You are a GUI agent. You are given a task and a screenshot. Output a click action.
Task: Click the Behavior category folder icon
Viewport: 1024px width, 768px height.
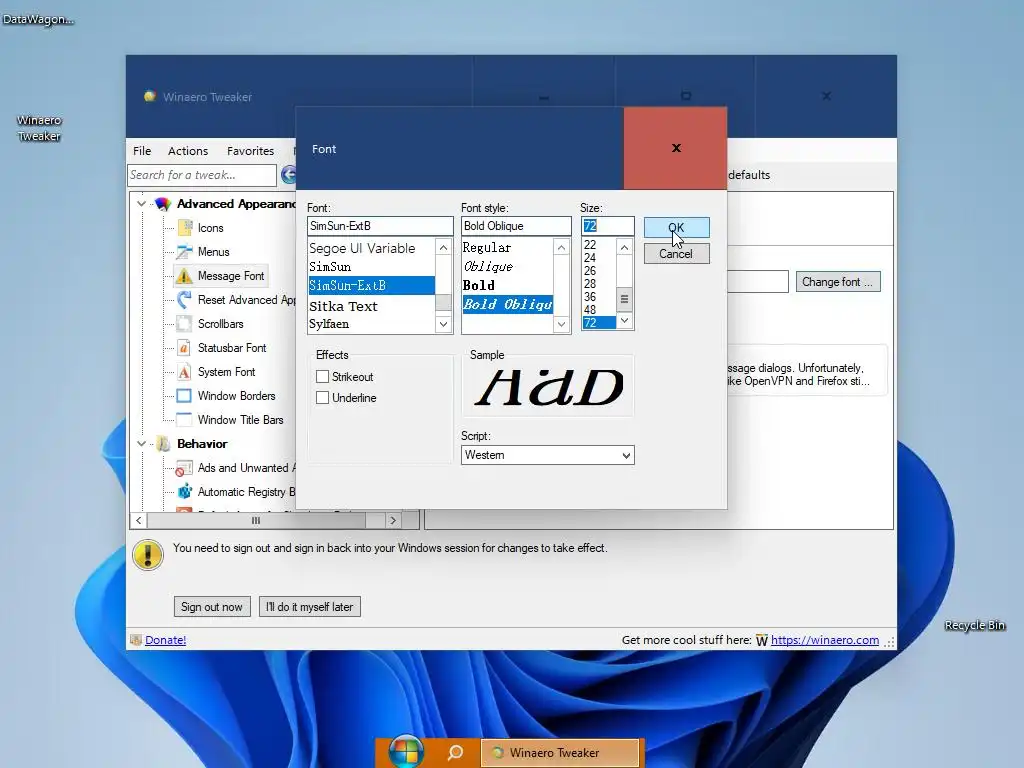tap(163, 444)
